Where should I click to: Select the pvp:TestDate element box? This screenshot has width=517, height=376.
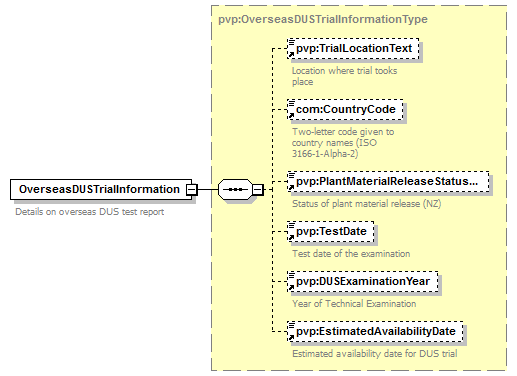[x=331, y=232]
